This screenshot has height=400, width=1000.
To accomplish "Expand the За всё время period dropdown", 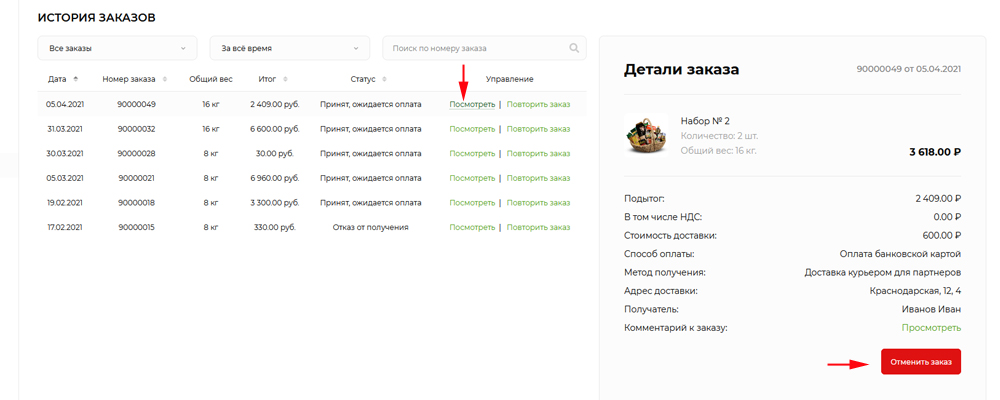I will coord(289,48).
